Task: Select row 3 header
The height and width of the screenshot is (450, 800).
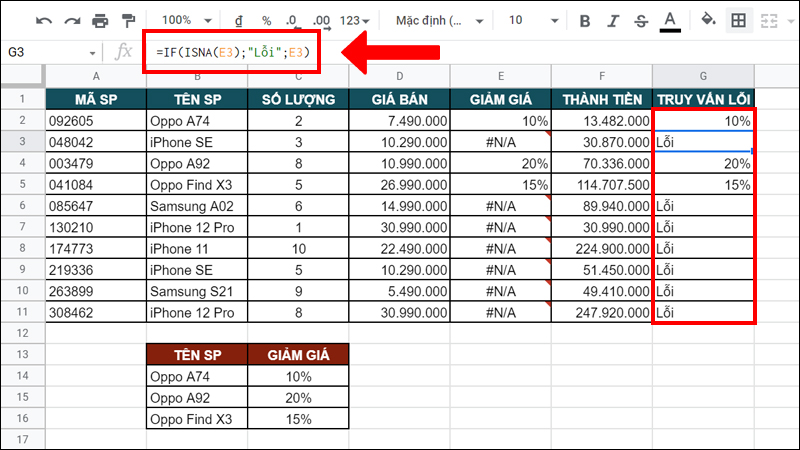Action: tap(22, 141)
